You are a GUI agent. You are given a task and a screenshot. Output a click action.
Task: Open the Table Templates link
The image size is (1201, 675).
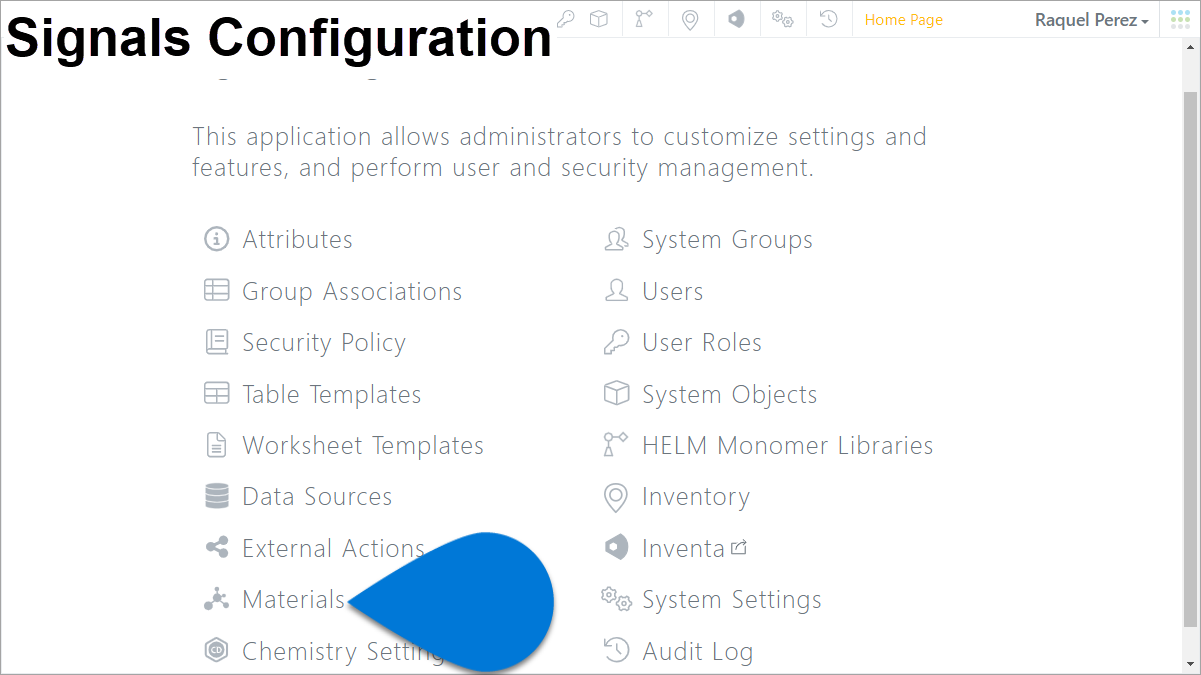(331, 394)
